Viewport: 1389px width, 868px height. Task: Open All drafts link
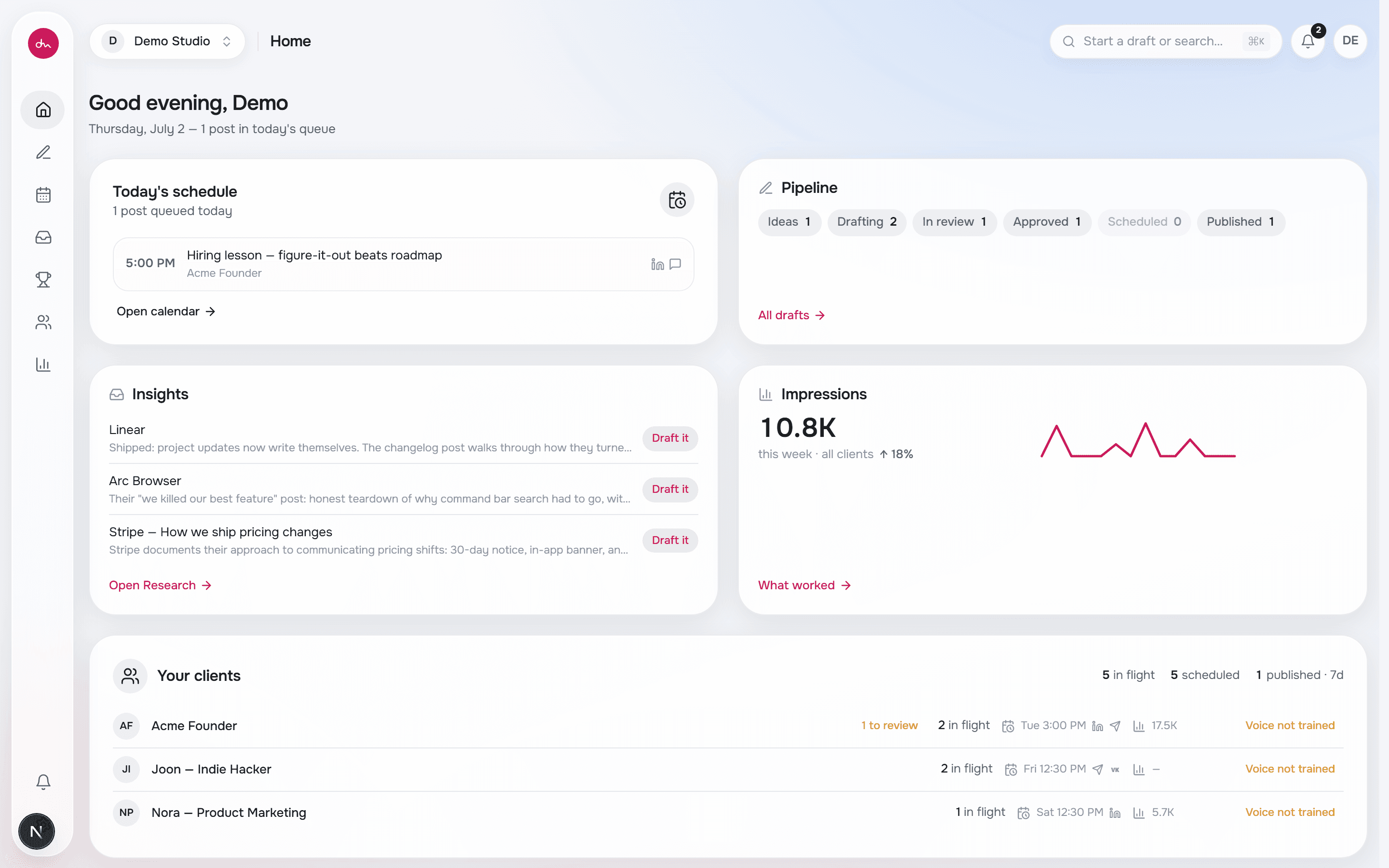pos(791,315)
